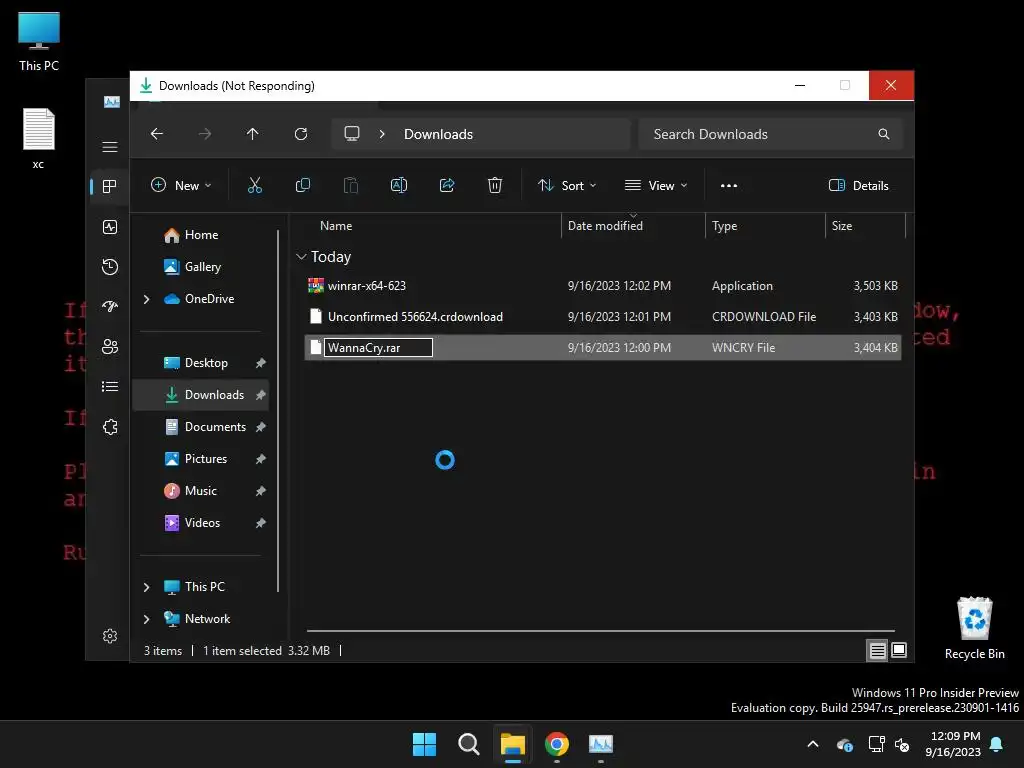Click the search magnifier in Search Downloads

(x=884, y=134)
